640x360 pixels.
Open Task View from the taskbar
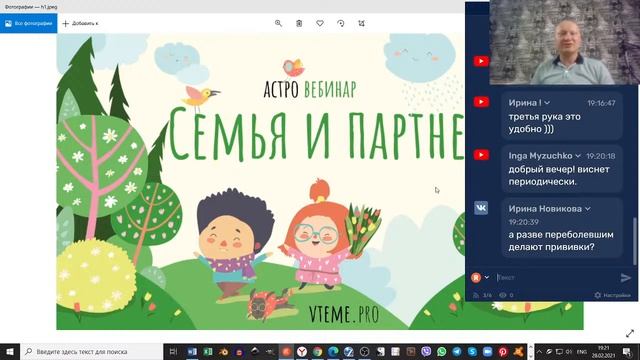(x=173, y=351)
